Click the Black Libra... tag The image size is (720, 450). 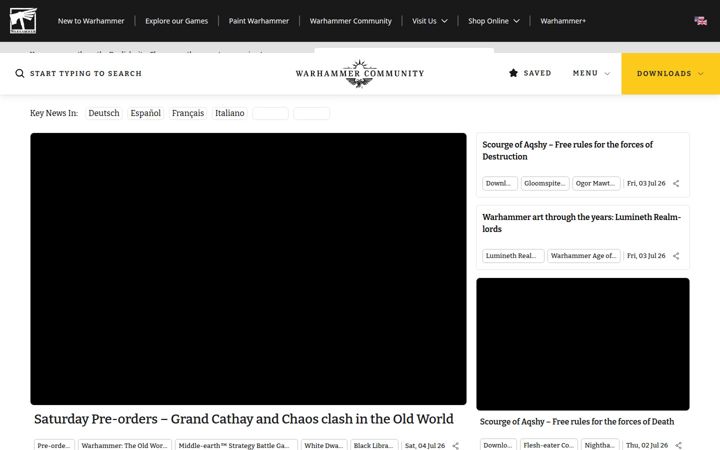coord(374,445)
